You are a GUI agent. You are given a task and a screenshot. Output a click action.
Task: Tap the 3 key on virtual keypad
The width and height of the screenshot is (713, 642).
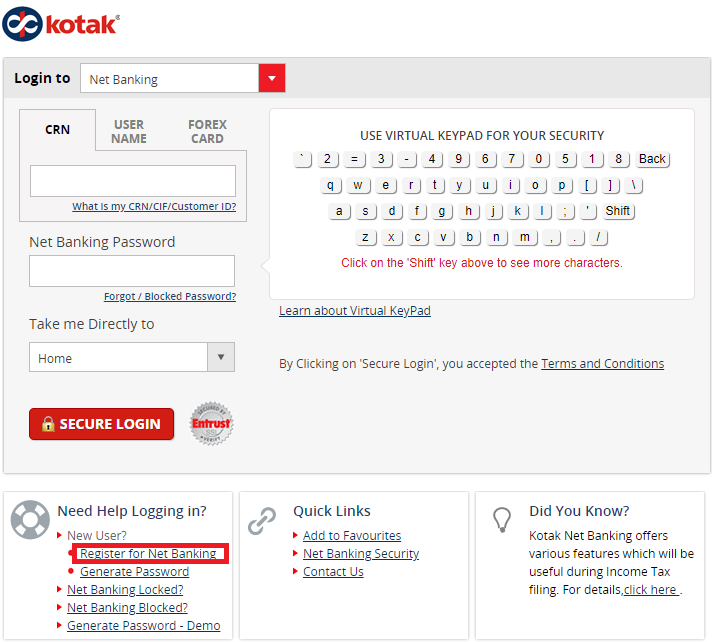(381, 159)
